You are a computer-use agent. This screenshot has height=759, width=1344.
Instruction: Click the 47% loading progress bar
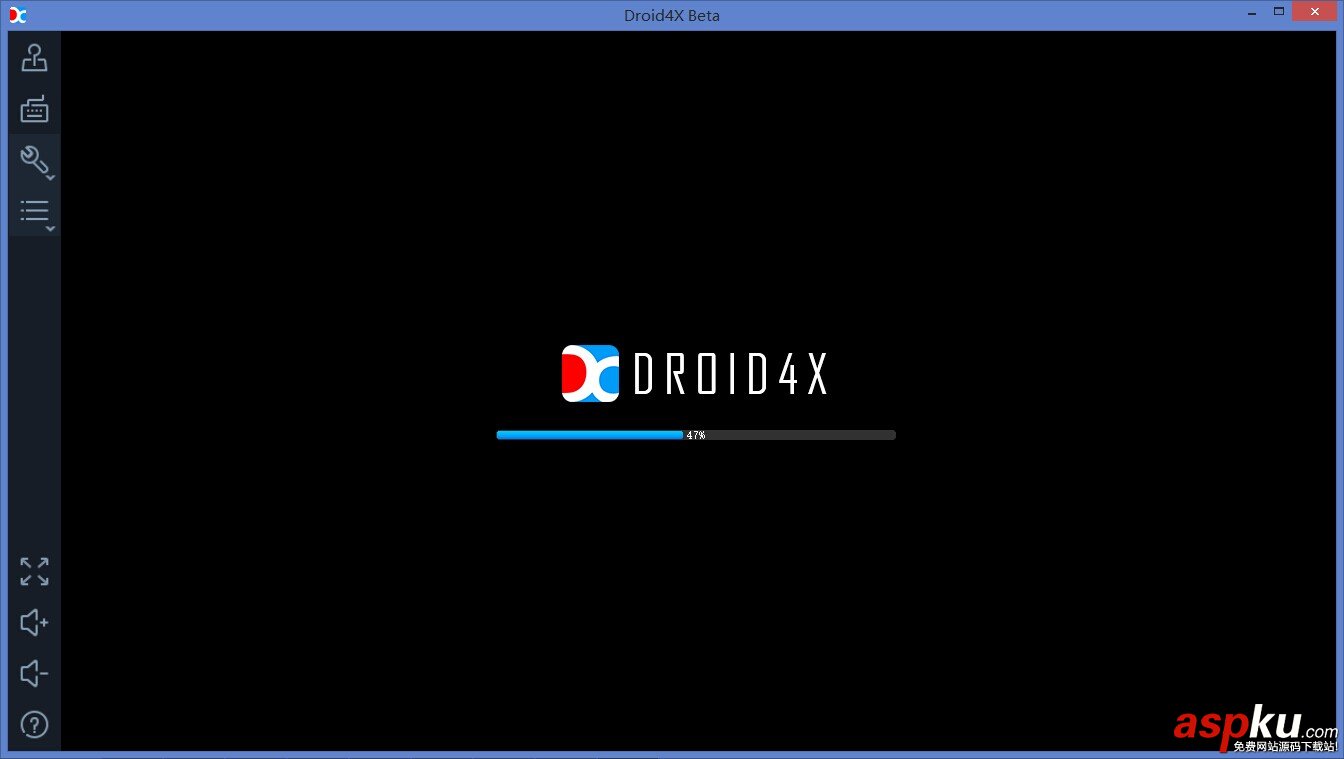coord(696,435)
